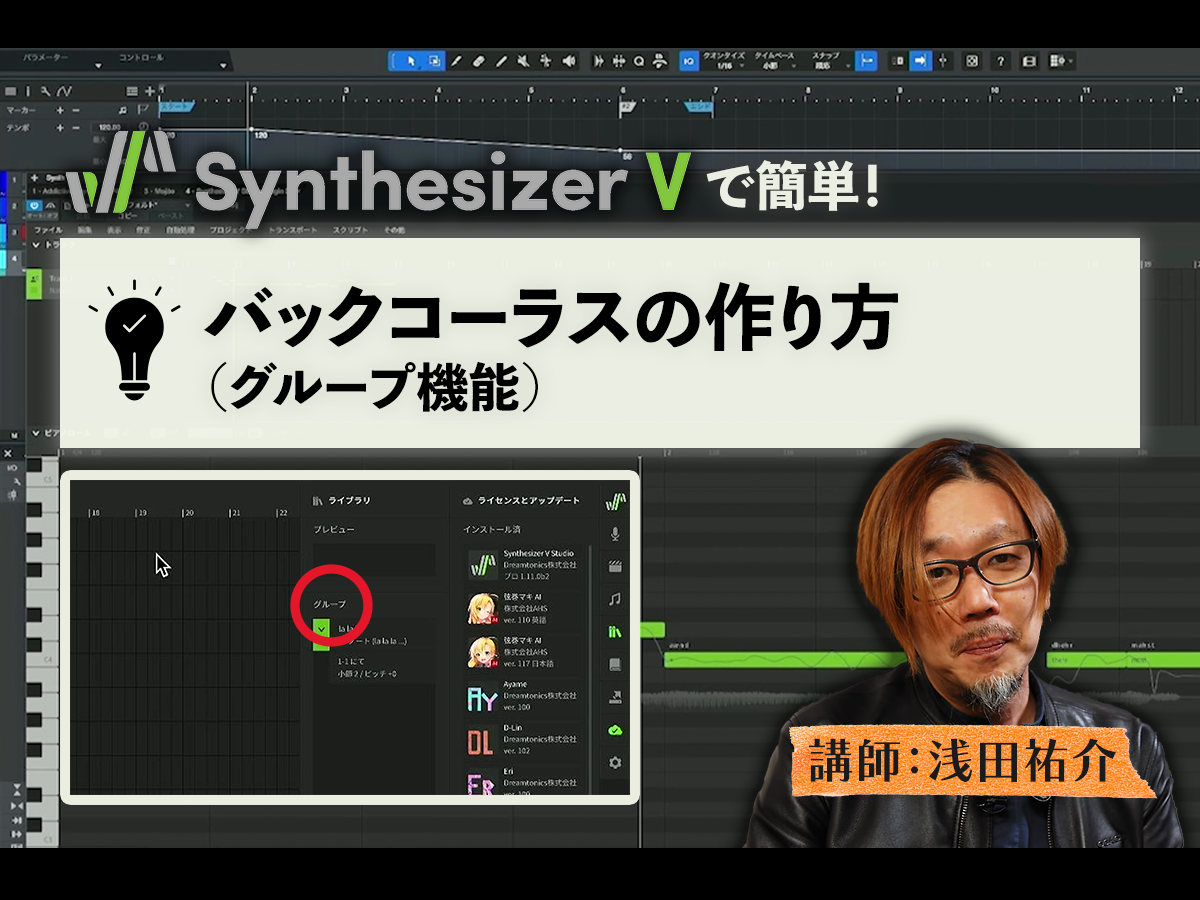The width and height of the screenshot is (1200, 900).
Task: Click the Synthesizer V logo in sidebar
Action: point(615,502)
